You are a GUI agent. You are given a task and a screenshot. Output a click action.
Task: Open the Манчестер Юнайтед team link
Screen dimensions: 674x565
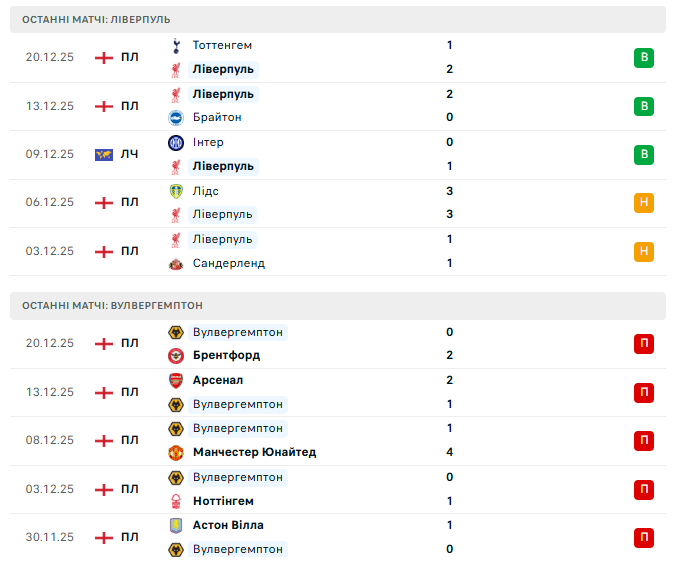tap(254, 452)
